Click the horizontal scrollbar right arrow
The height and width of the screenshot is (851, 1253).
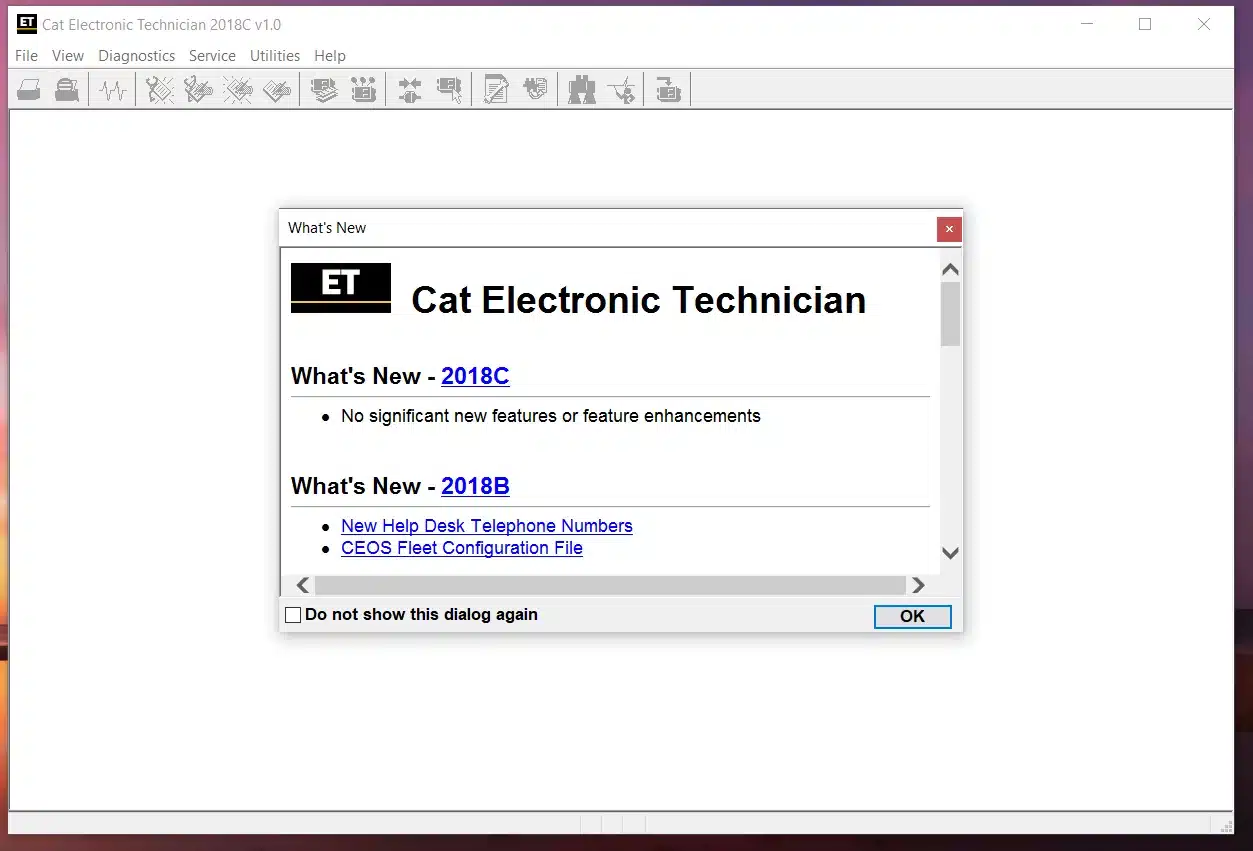click(x=918, y=585)
